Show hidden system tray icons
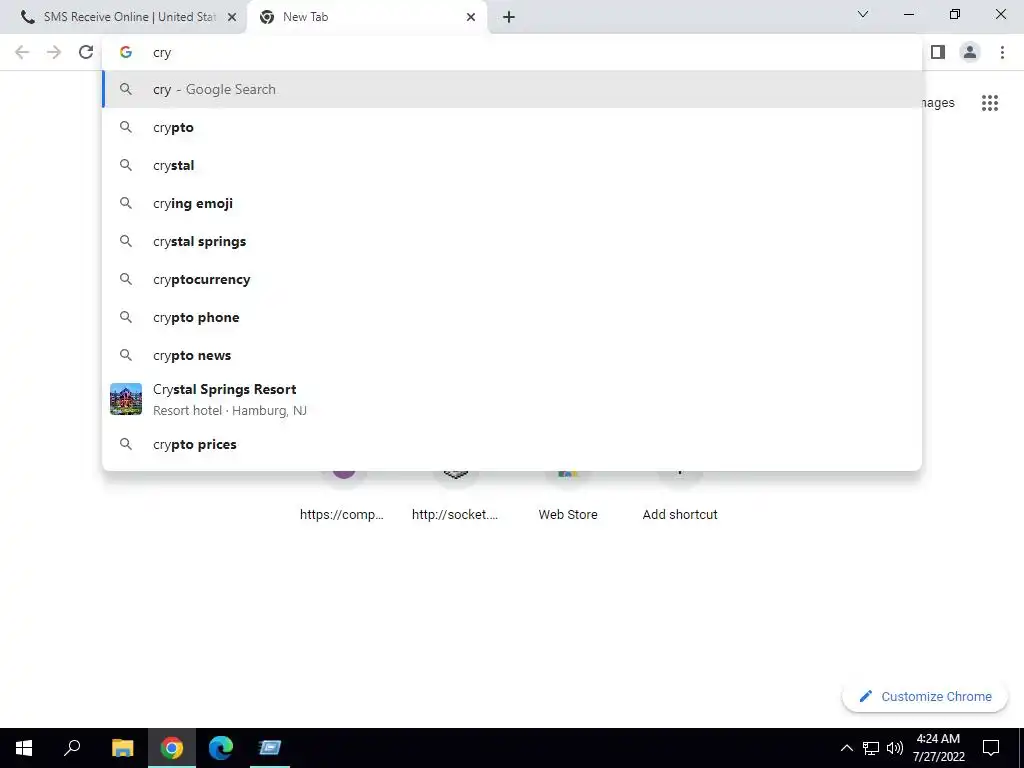 pos(846,748)
